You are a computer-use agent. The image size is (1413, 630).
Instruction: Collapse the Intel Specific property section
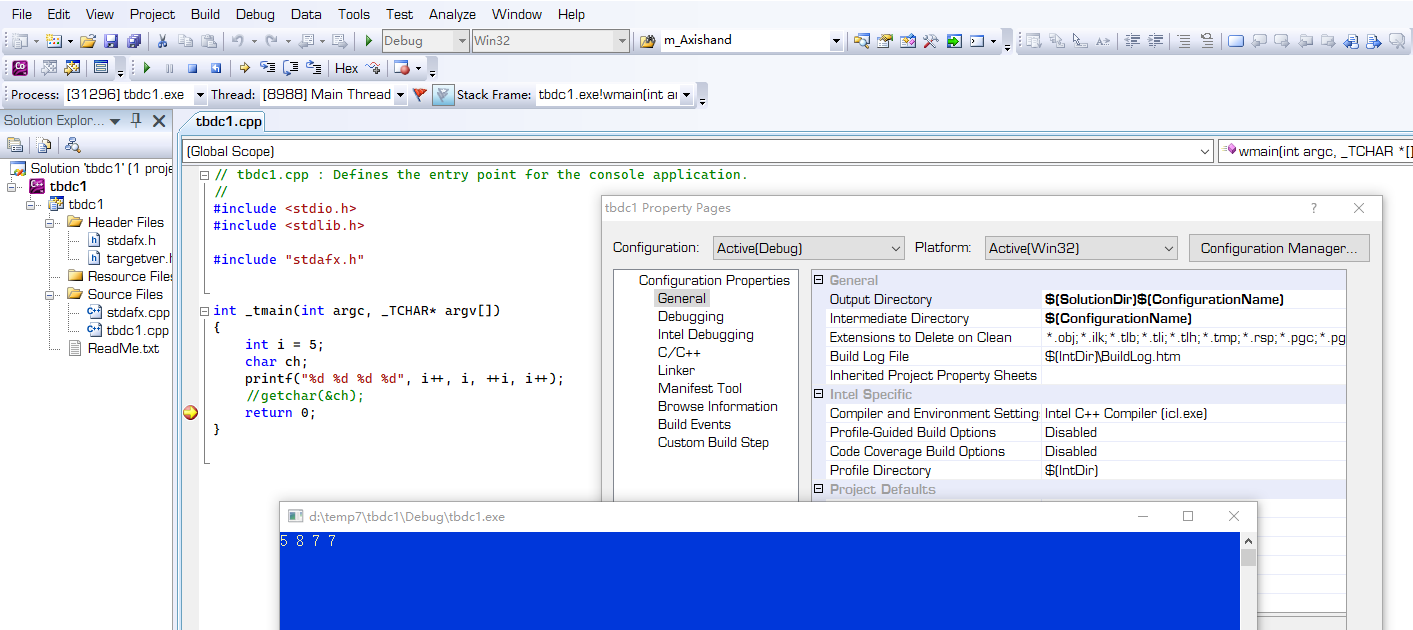click(818, 395)
